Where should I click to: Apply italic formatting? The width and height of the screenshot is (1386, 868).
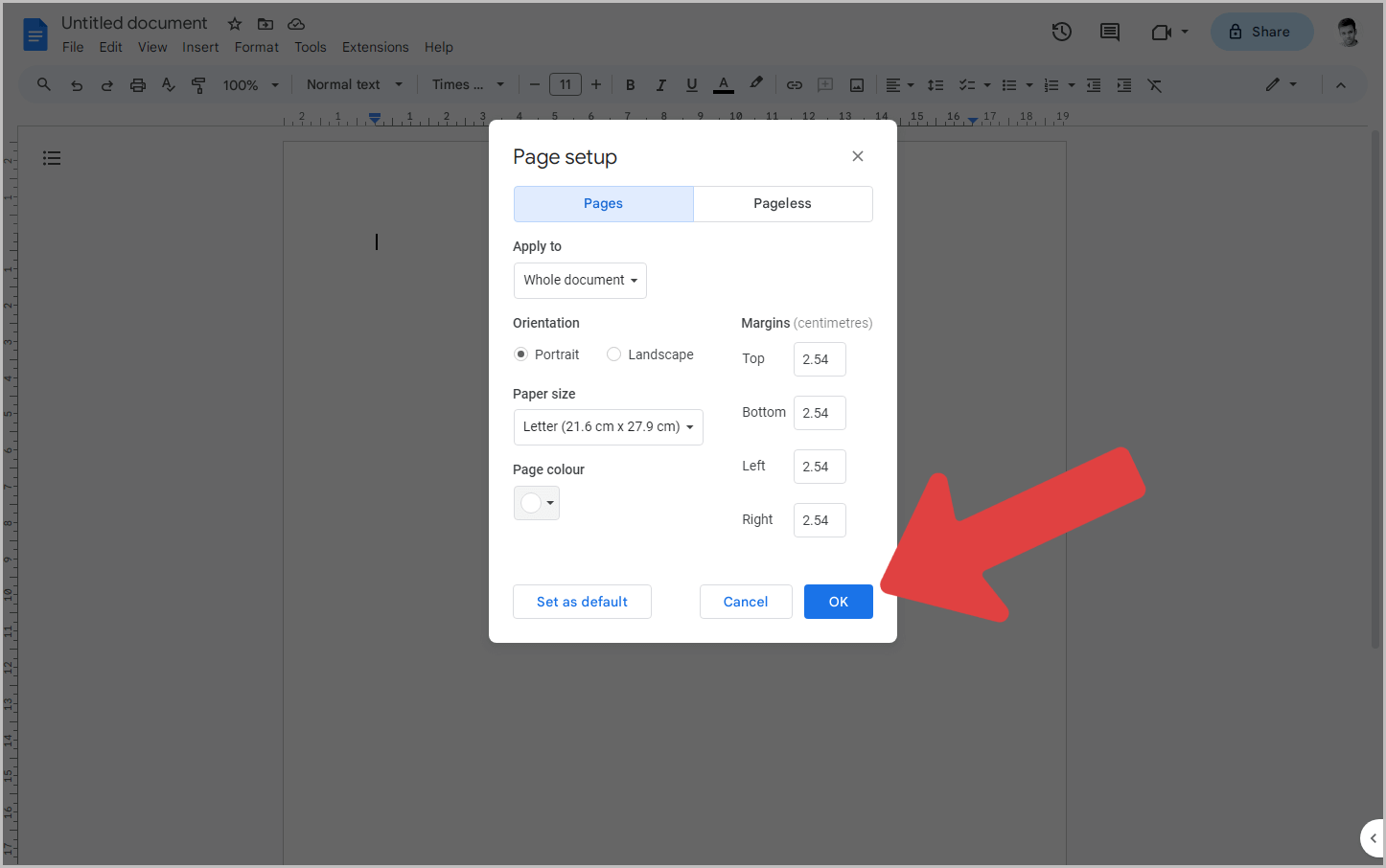[x=660, y=84]
